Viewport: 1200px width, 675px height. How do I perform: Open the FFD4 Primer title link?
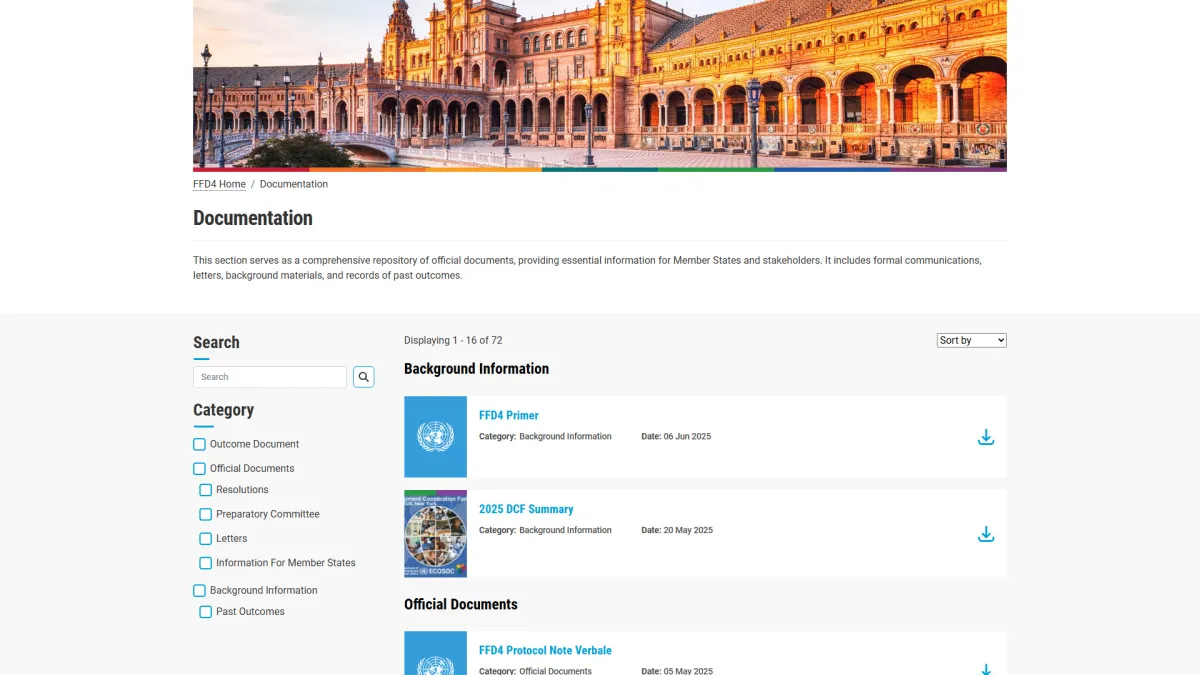[509, 415]
